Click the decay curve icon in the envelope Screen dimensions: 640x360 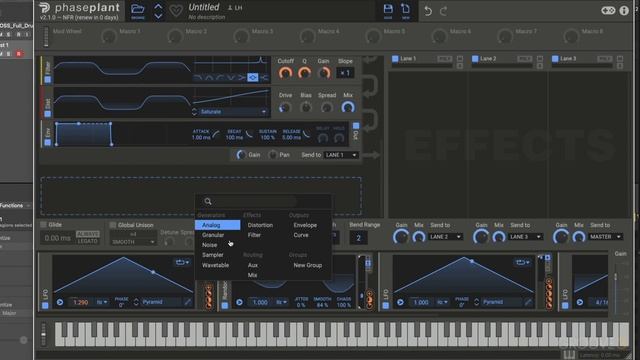tap(249, 134)
